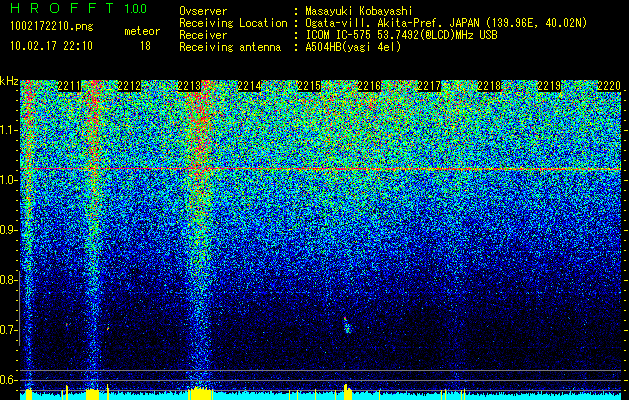
Task: Click the word meteor in the header
Action: [x=142, y=31]
